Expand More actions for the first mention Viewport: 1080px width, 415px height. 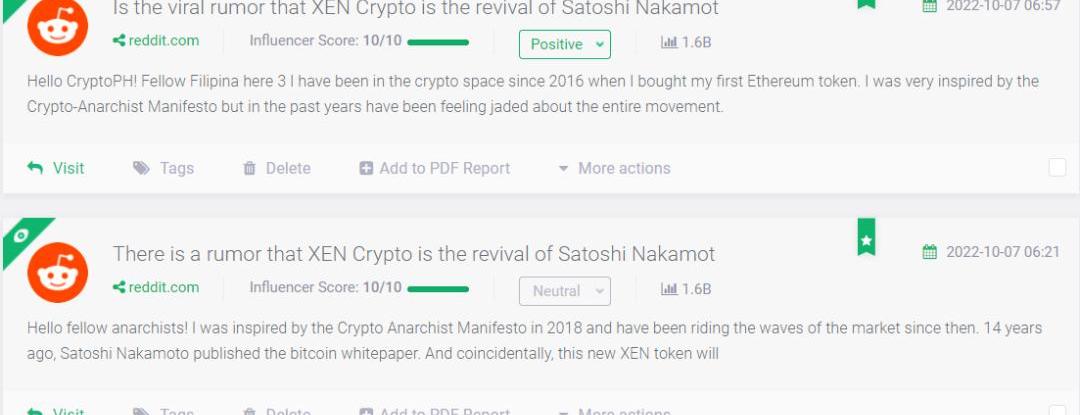coord(614,168)
